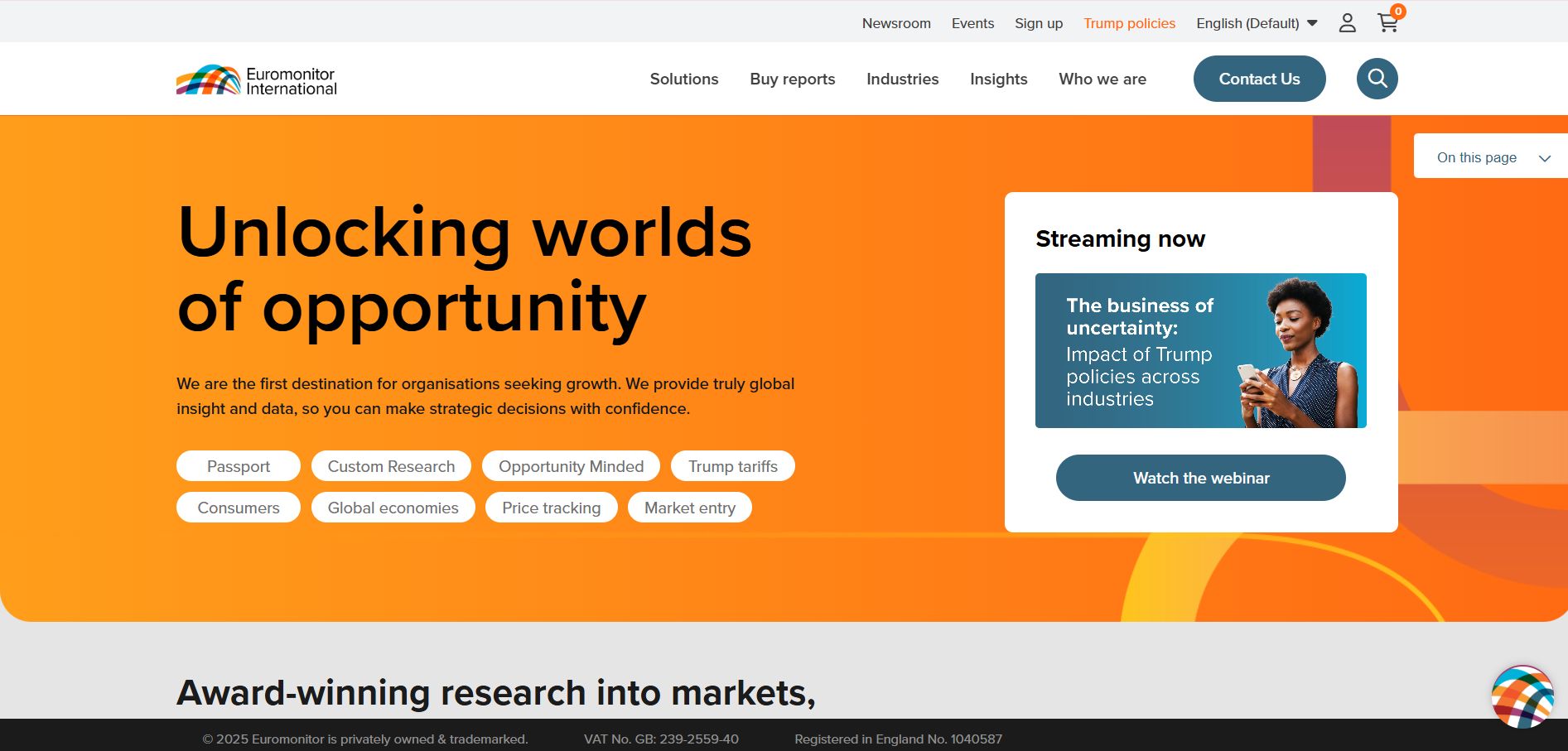Open the shopping cart icon
Viewport: 1568px width, 751px height.
coord(1387,23)
